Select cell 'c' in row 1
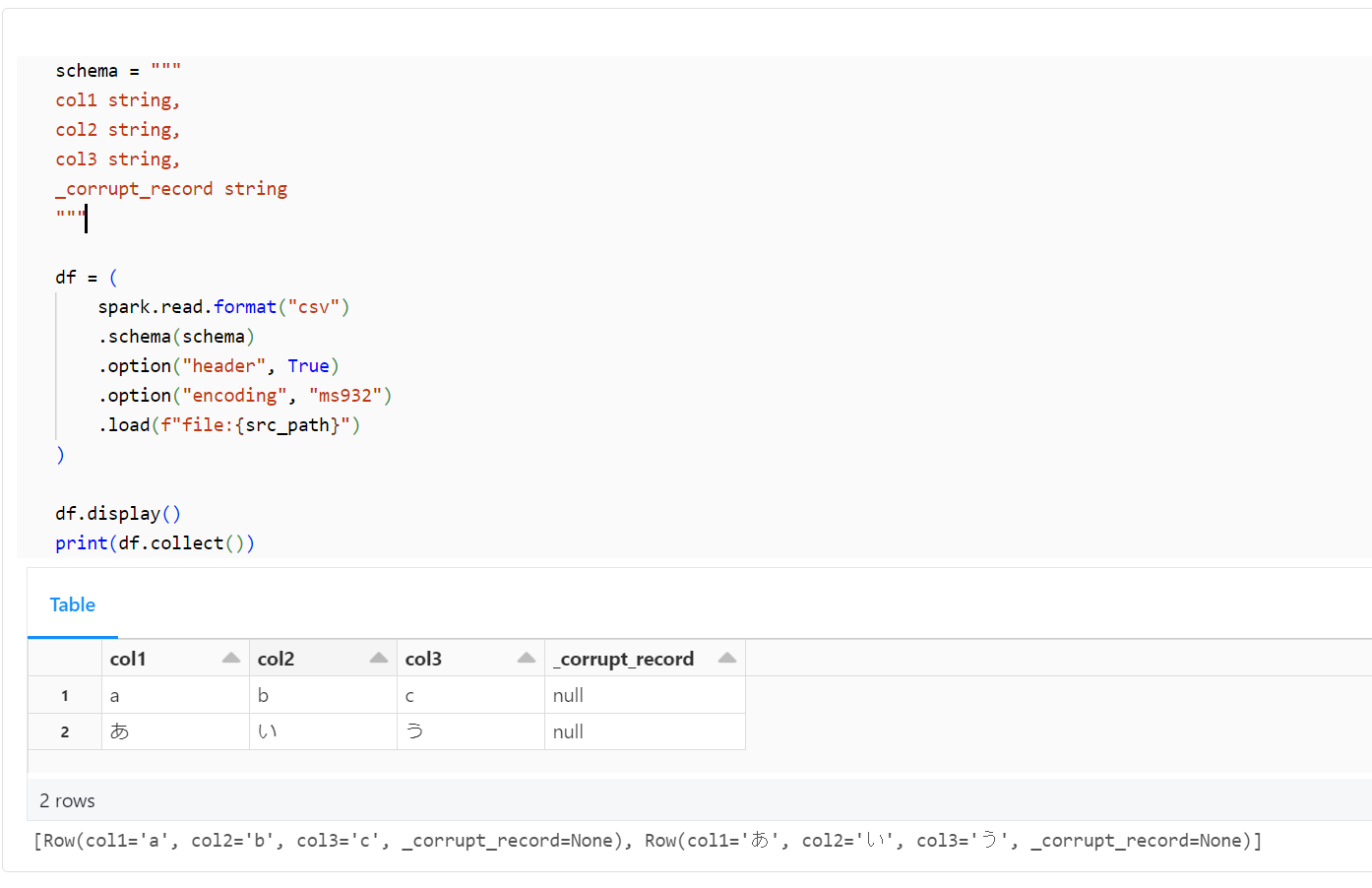1372x888 pixels. [x=470, y=695]
